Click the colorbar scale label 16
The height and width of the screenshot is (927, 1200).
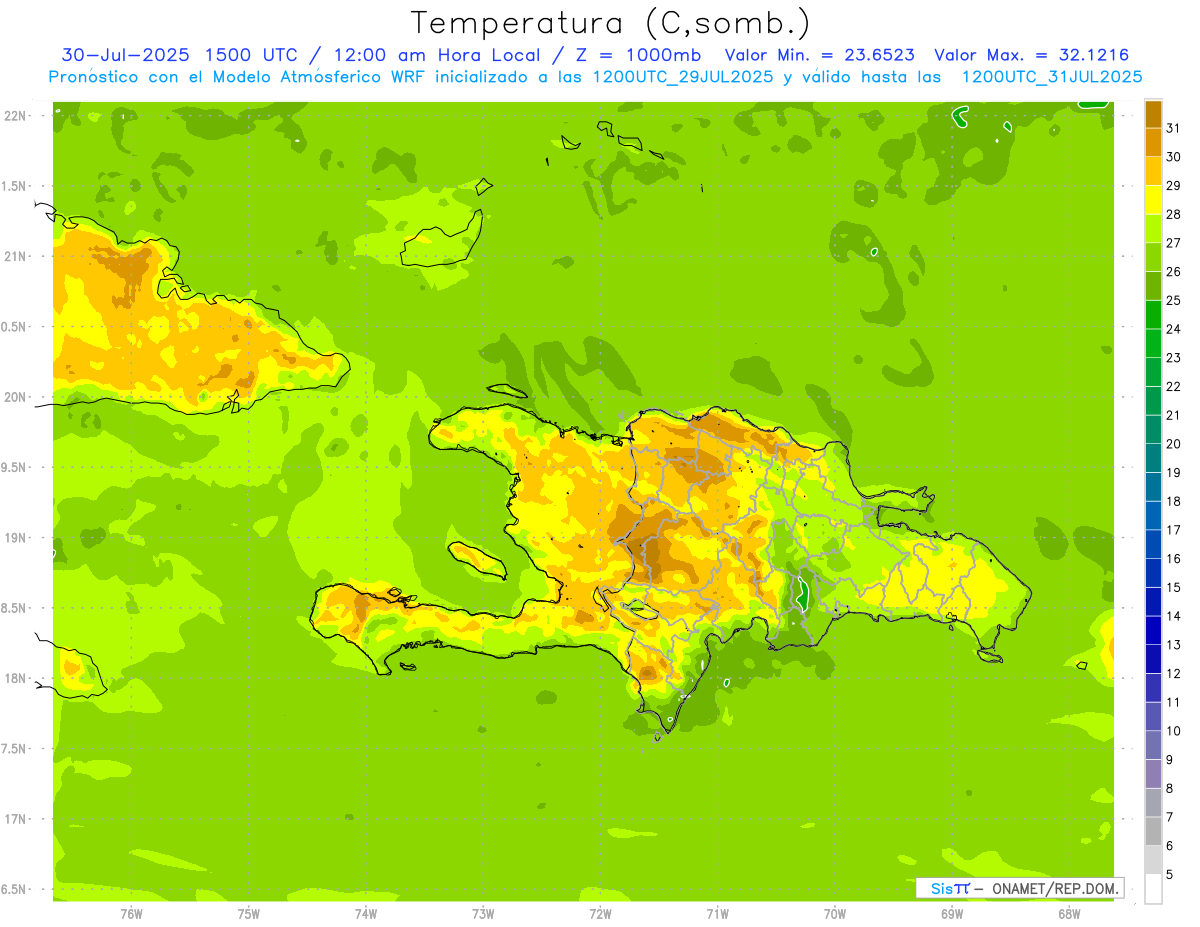[1173, 558]
